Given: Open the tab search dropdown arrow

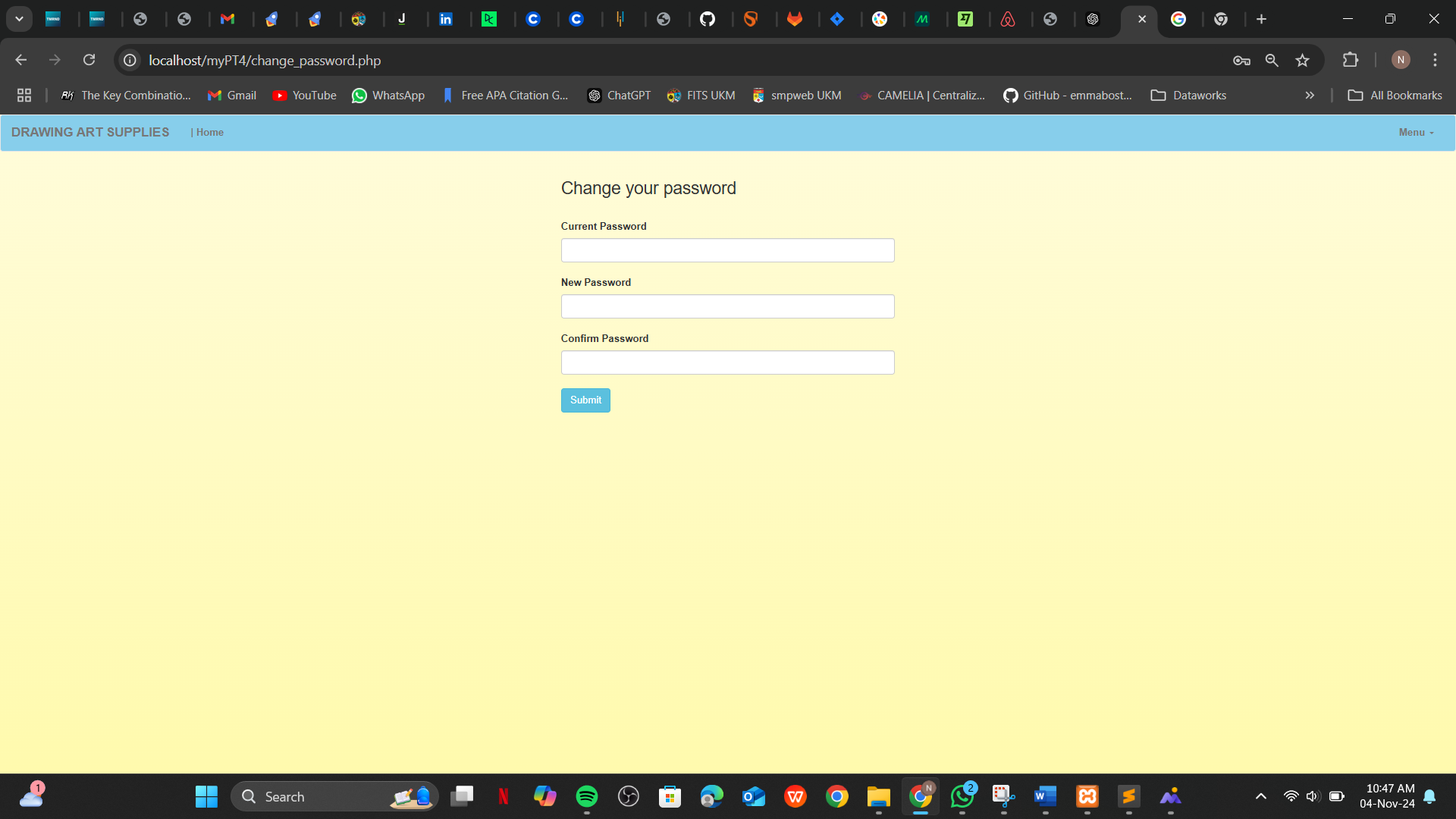Looking at the screenshot, I should 19,19.
